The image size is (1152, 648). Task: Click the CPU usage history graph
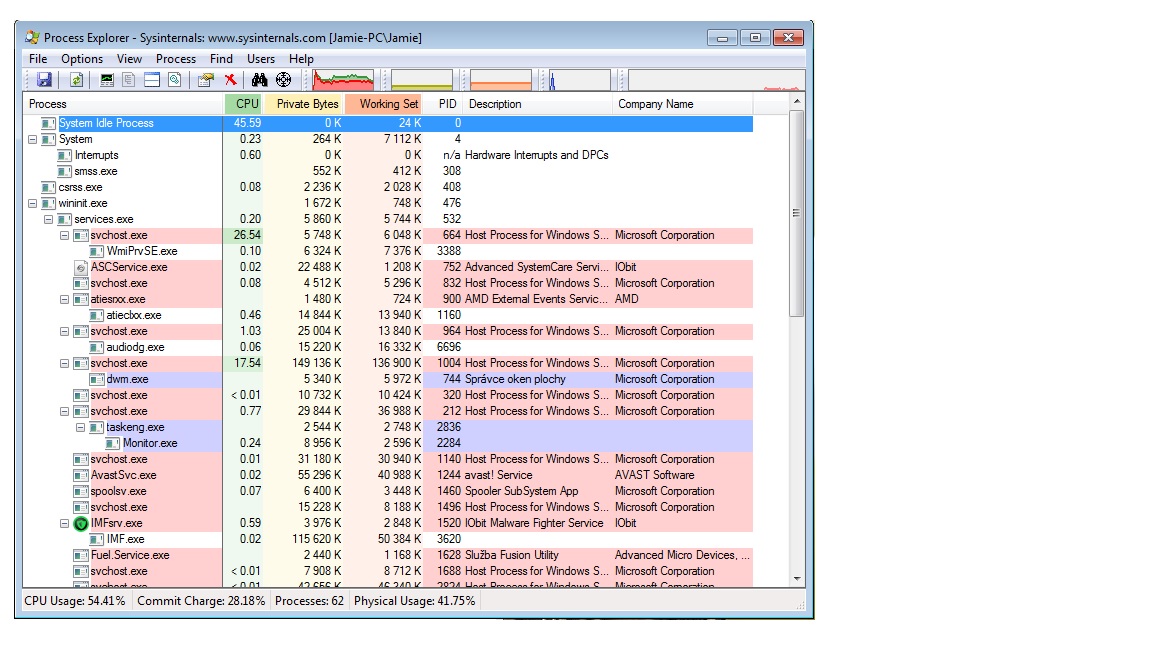[343, 79]
